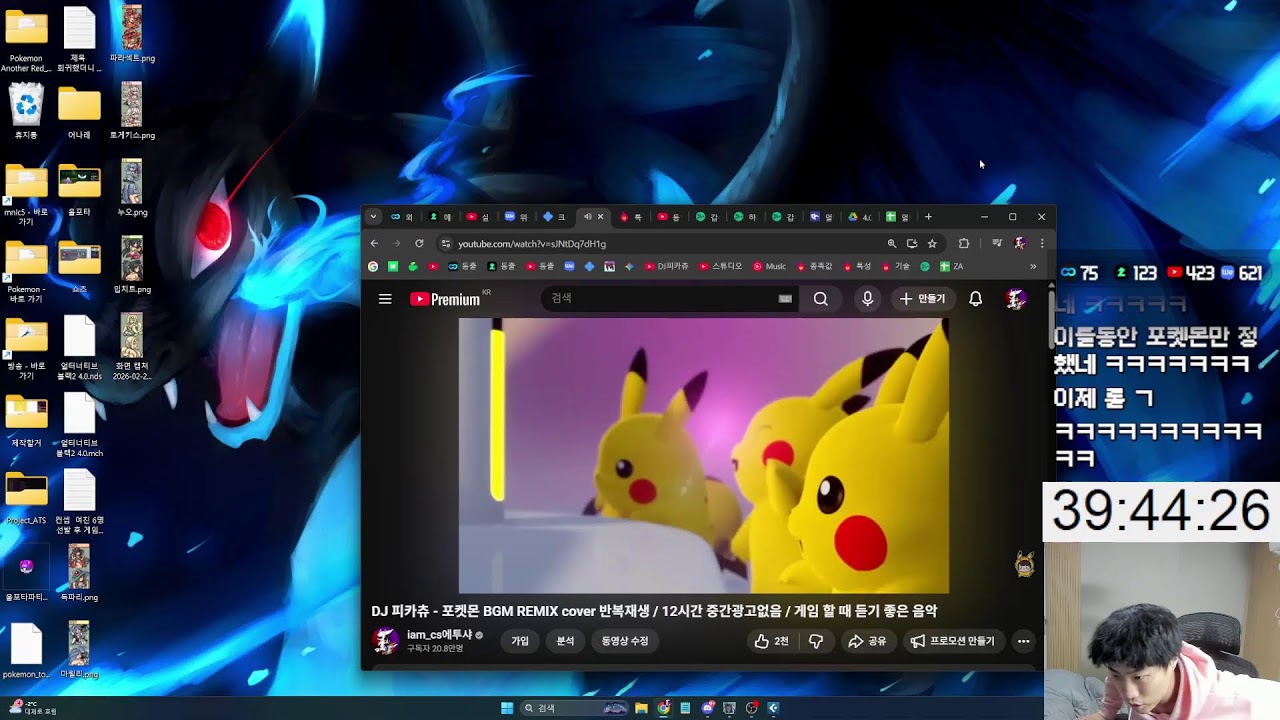Go to YouTube Premium home logo
This screenshot has height=720, width=1280.
pos(445,299)
